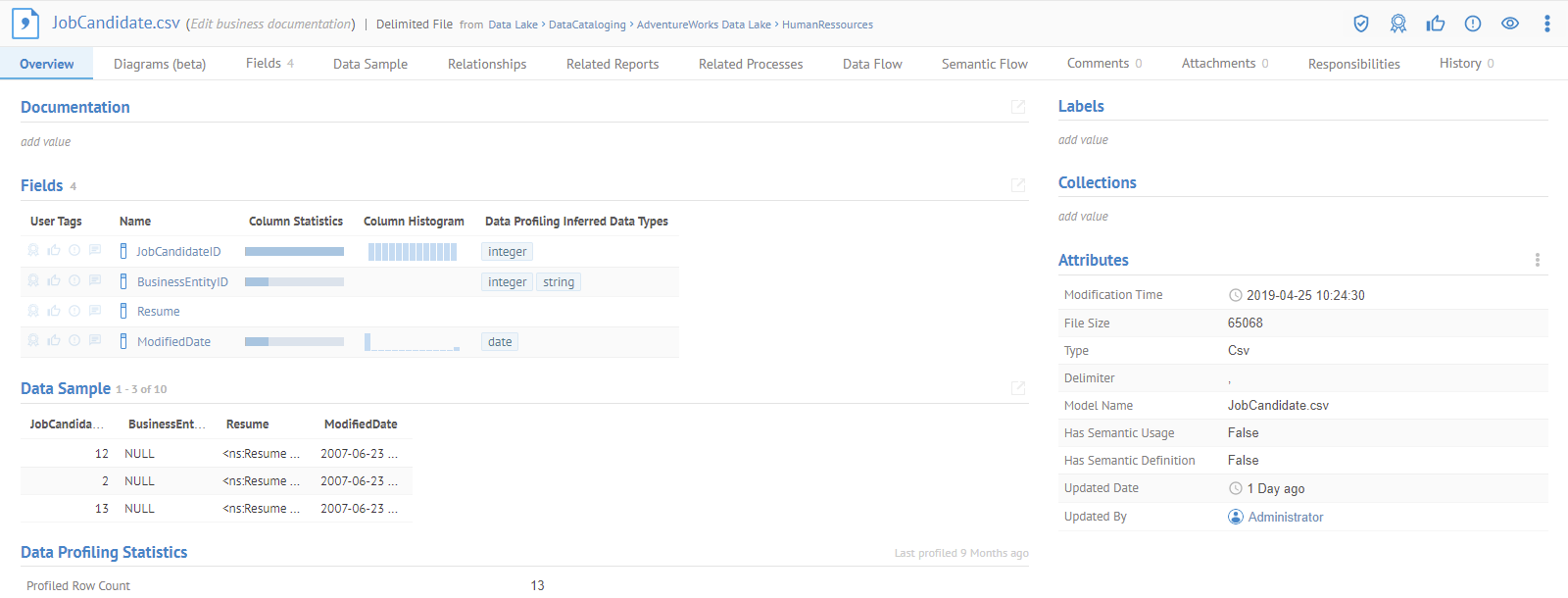The image size is (1568, 598).
Task: Click HumanRessources in the breadcrumb path
Action: point(827,25)
